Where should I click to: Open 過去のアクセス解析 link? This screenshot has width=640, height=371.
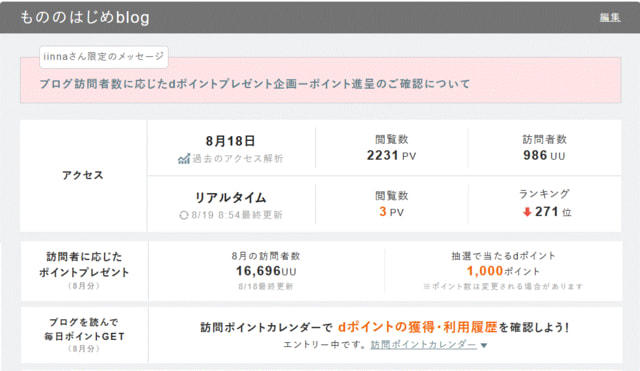coord(238,158)
